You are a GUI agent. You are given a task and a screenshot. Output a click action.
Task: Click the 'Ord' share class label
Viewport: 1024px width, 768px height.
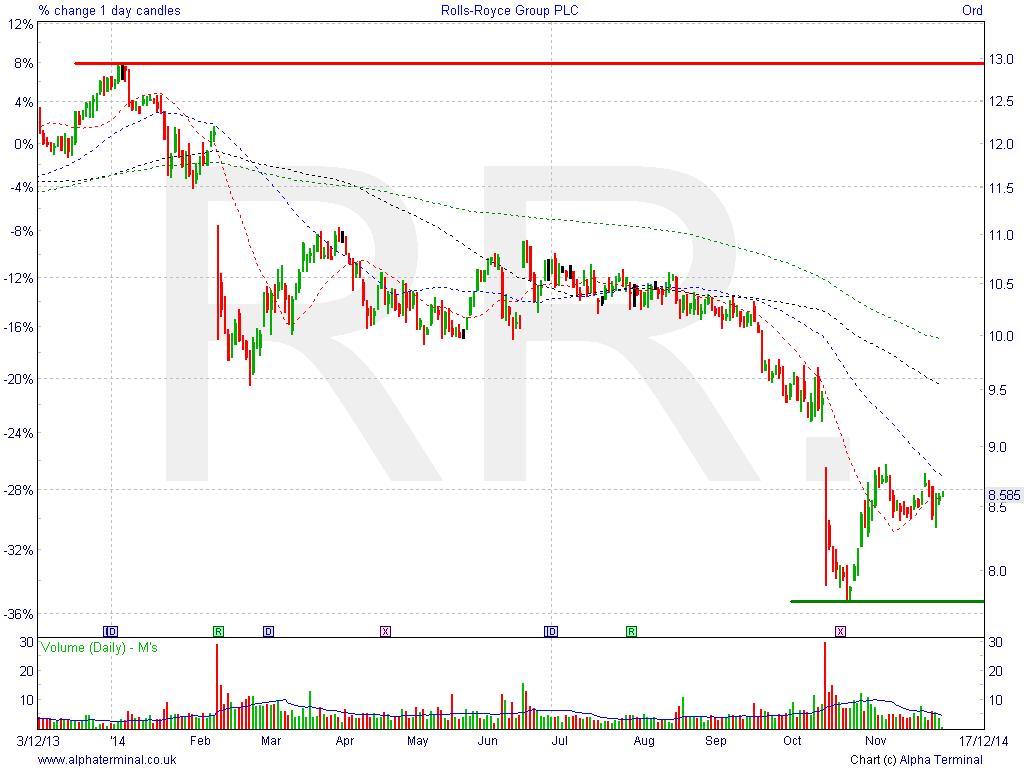click(972, 10)
